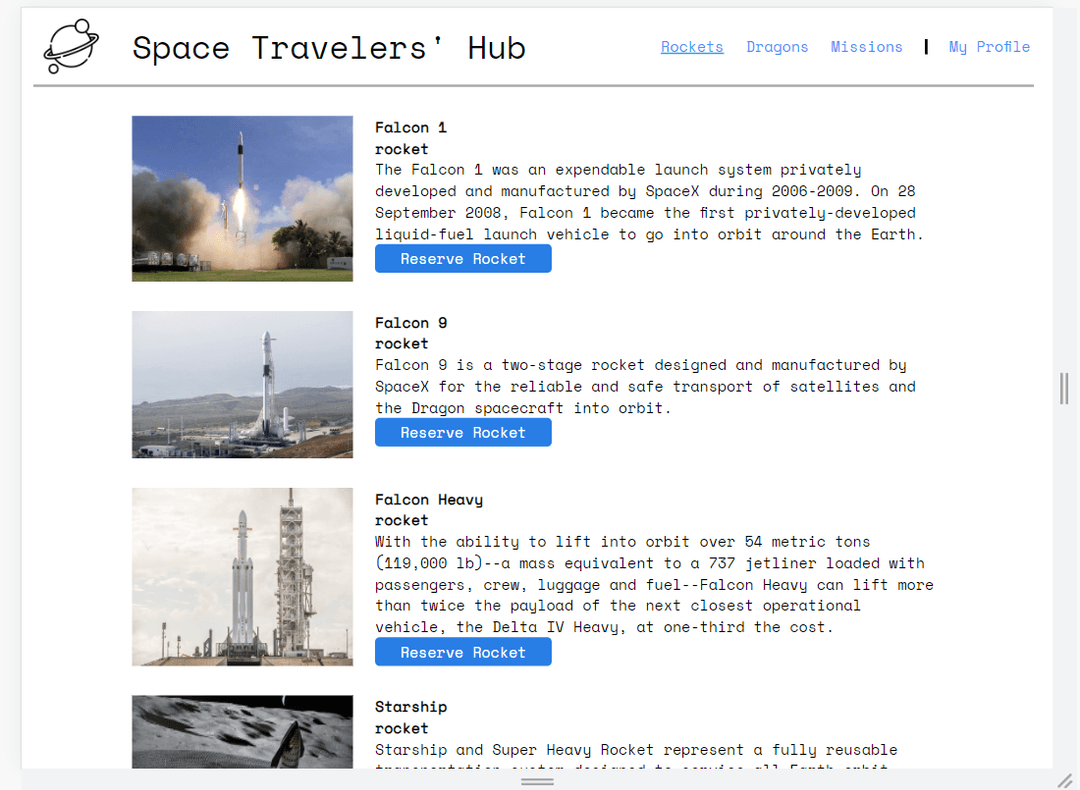
Task: Reserve the Falcon 1 rocket
Action: [x=463, y=258]
